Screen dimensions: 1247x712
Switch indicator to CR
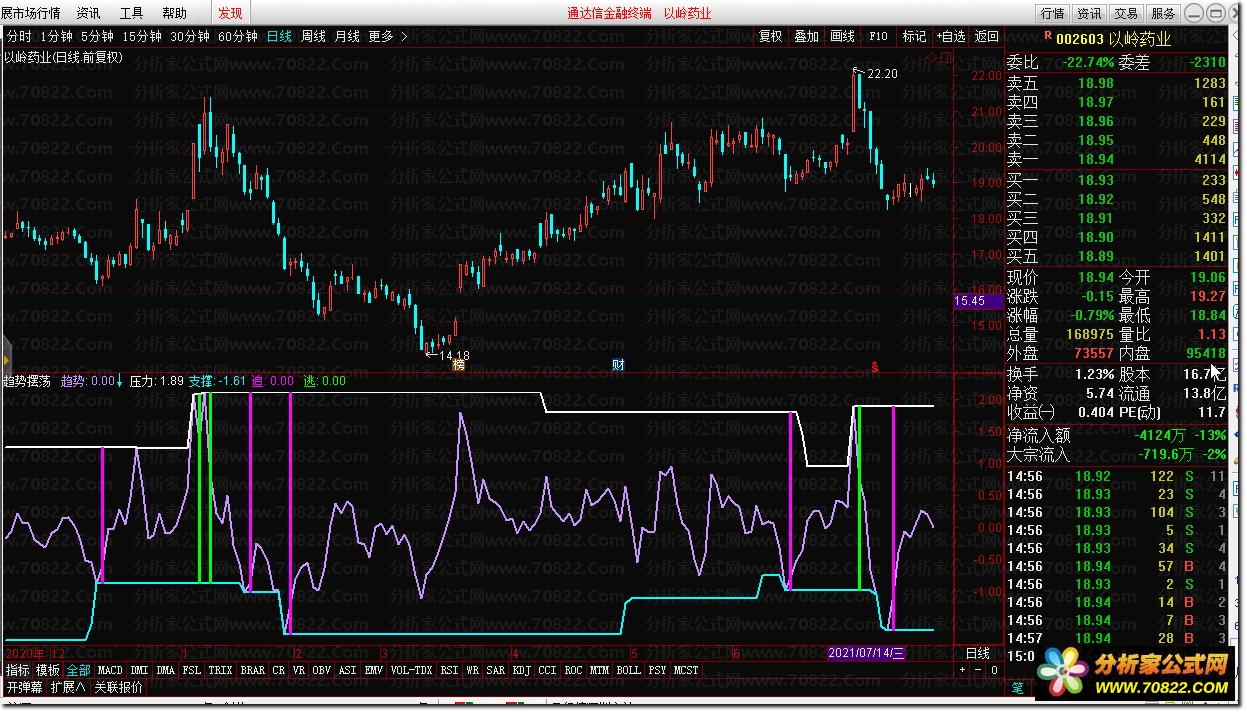[x=279, y=670]
